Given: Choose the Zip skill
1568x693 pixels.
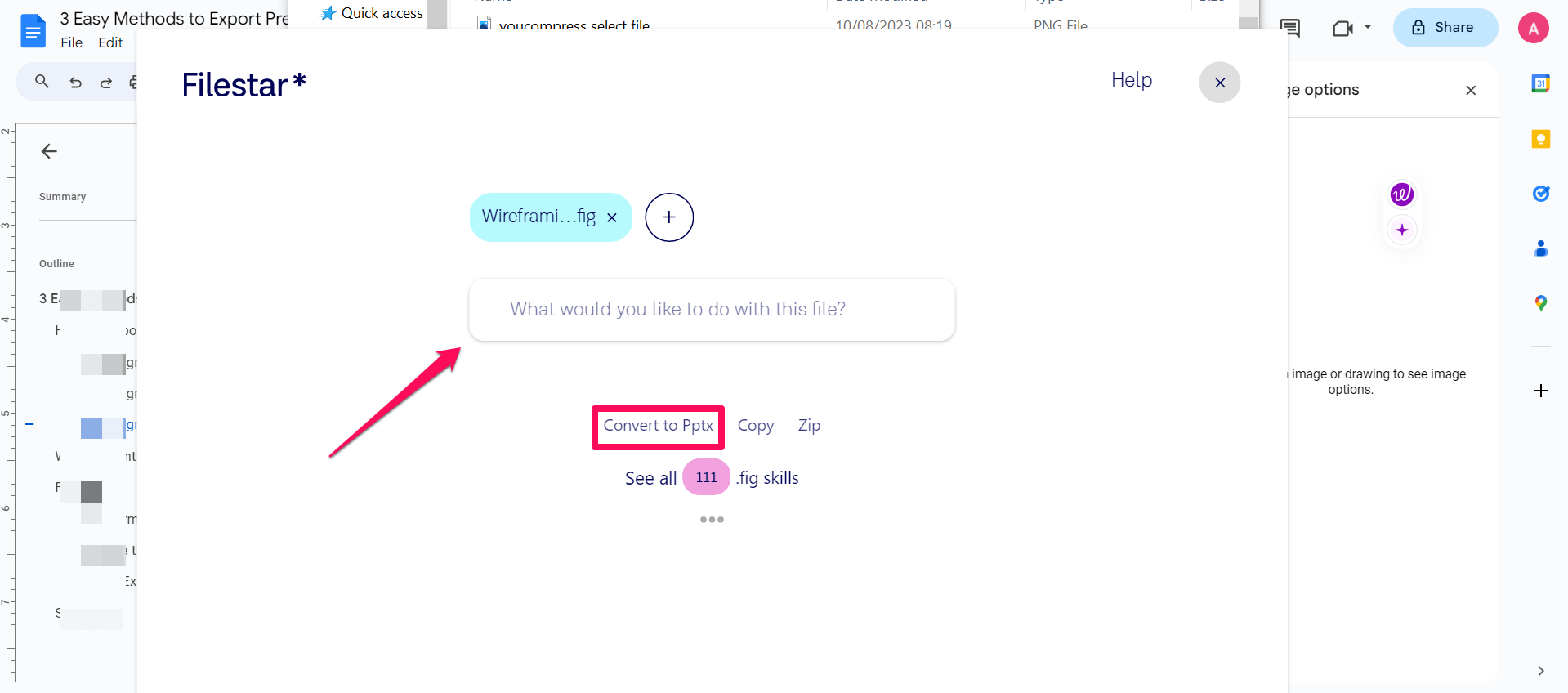Looking at the screenshot, I should tap(809, 426).
